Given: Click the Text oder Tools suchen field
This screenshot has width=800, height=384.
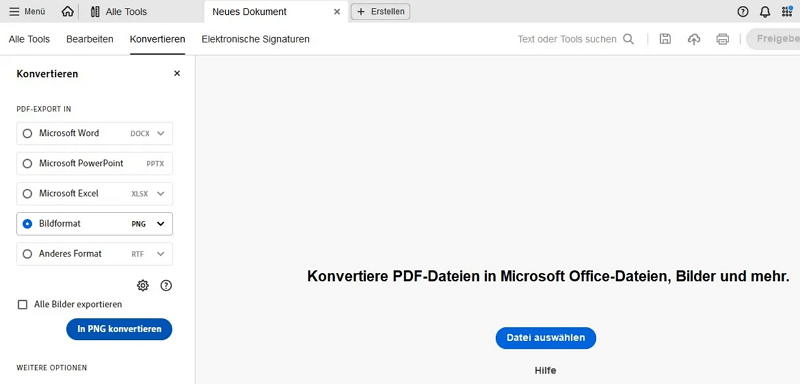Looking at the screenshot, I should pyautogui.click(x=567, y=39).
